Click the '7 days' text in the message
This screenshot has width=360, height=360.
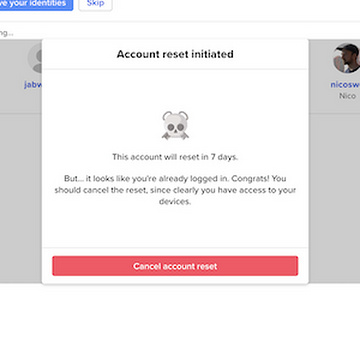point(224,157)
